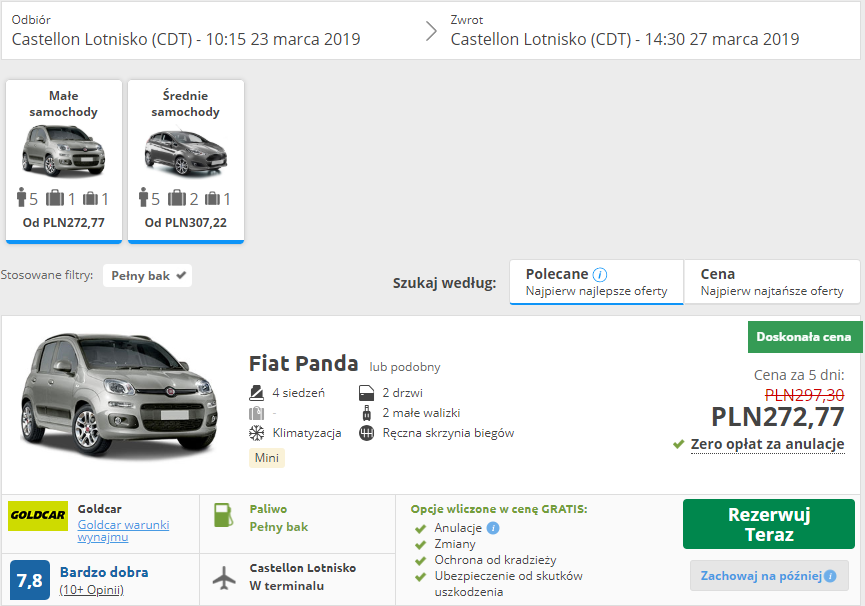
Task: Click the airplane terminal icon
Action: (x=224, y=577)
